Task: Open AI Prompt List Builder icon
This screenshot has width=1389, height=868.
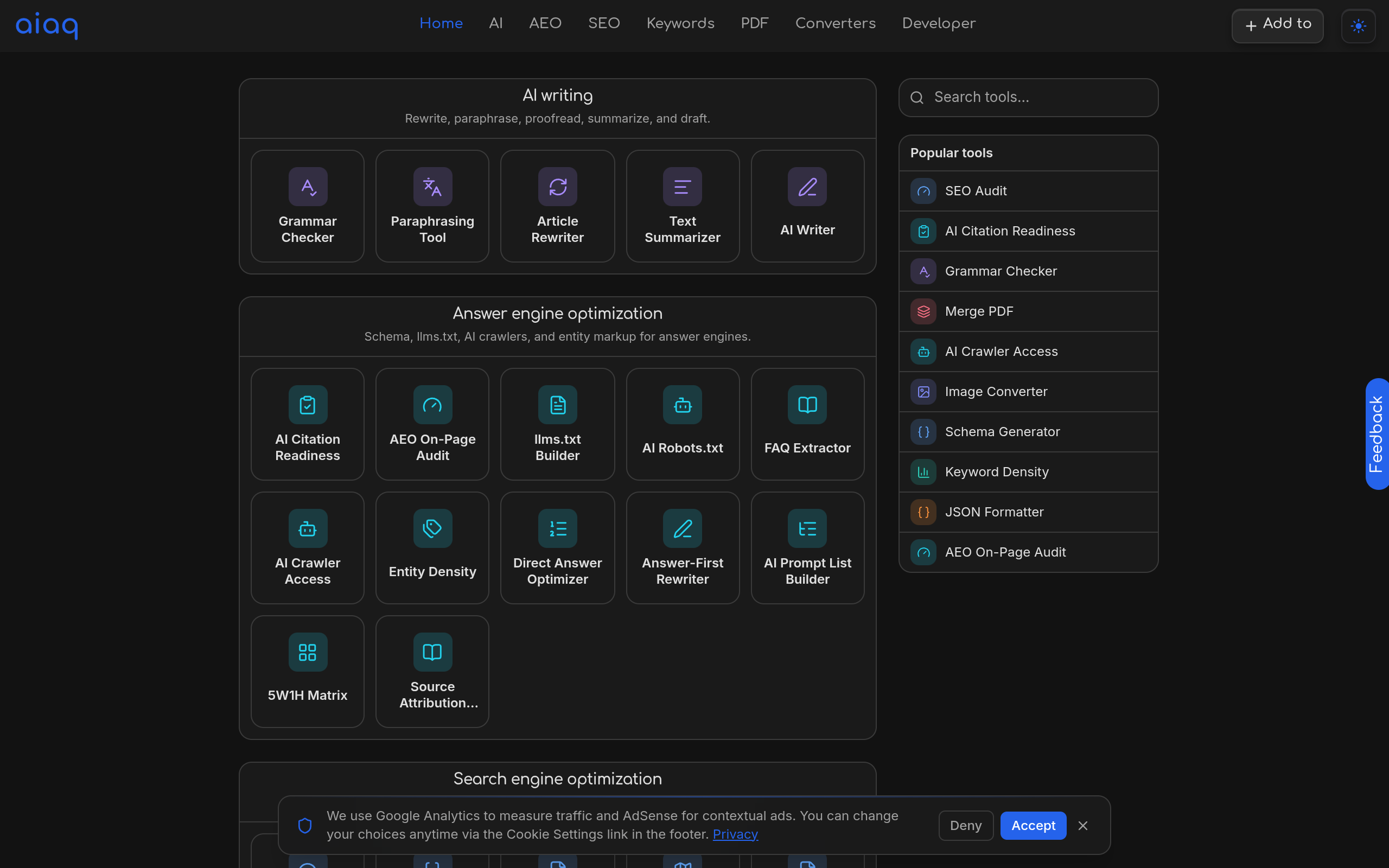Action: [x=807, y=528]
